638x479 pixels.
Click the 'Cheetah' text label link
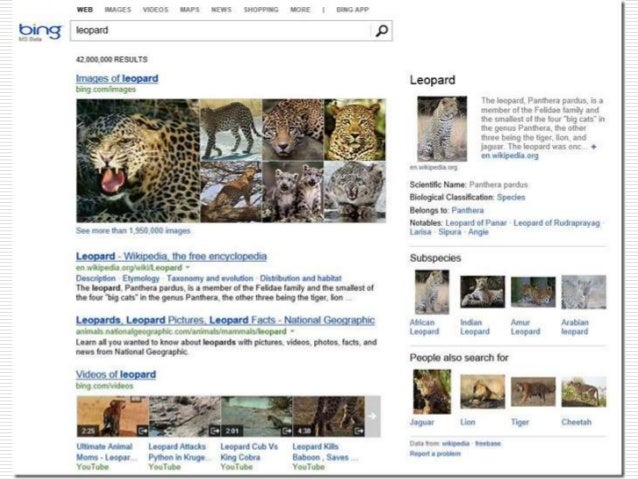click(576, 422)
